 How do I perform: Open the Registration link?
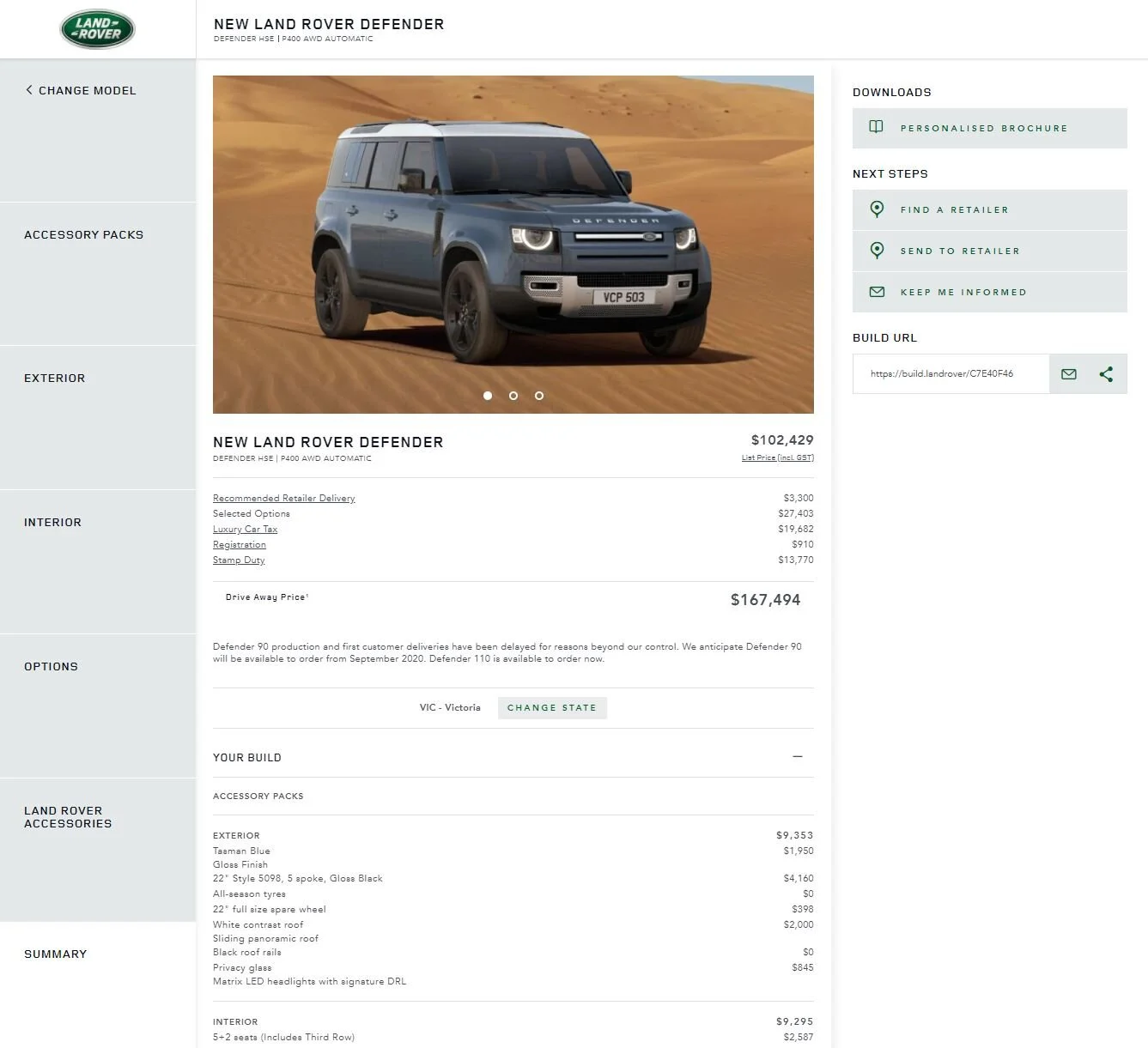point(240,544)
